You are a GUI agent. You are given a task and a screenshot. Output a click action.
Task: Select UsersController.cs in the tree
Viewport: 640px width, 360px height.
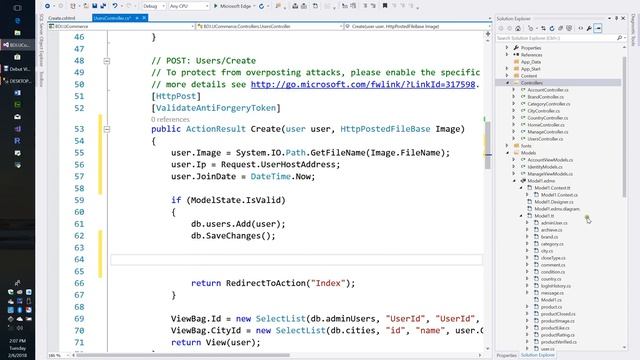tap(545, 139)
